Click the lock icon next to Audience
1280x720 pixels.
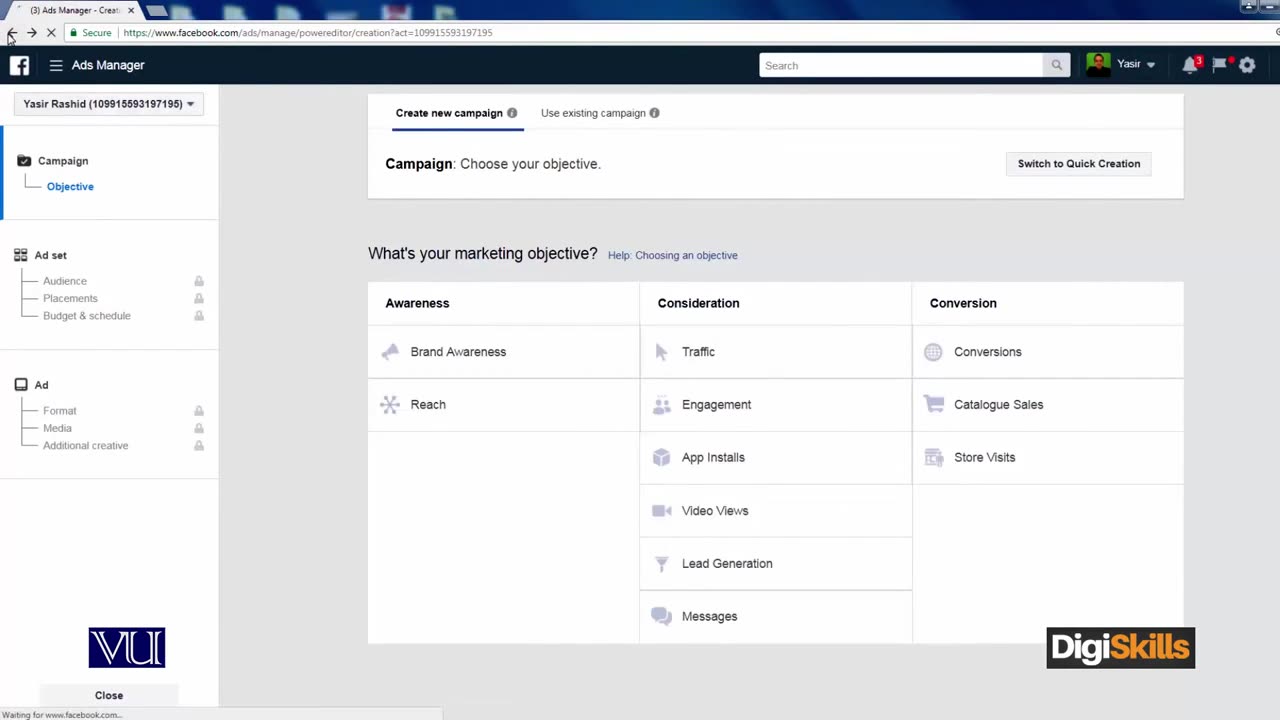click(x=199, y=281)
